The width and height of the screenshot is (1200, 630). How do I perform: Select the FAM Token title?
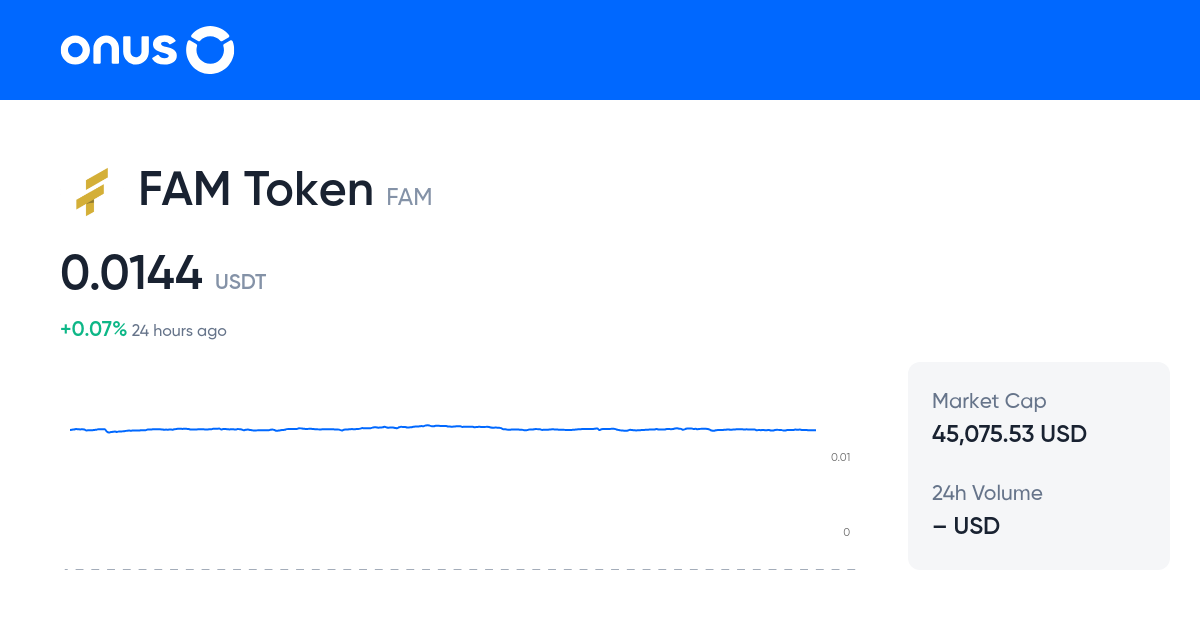(255, 189)
